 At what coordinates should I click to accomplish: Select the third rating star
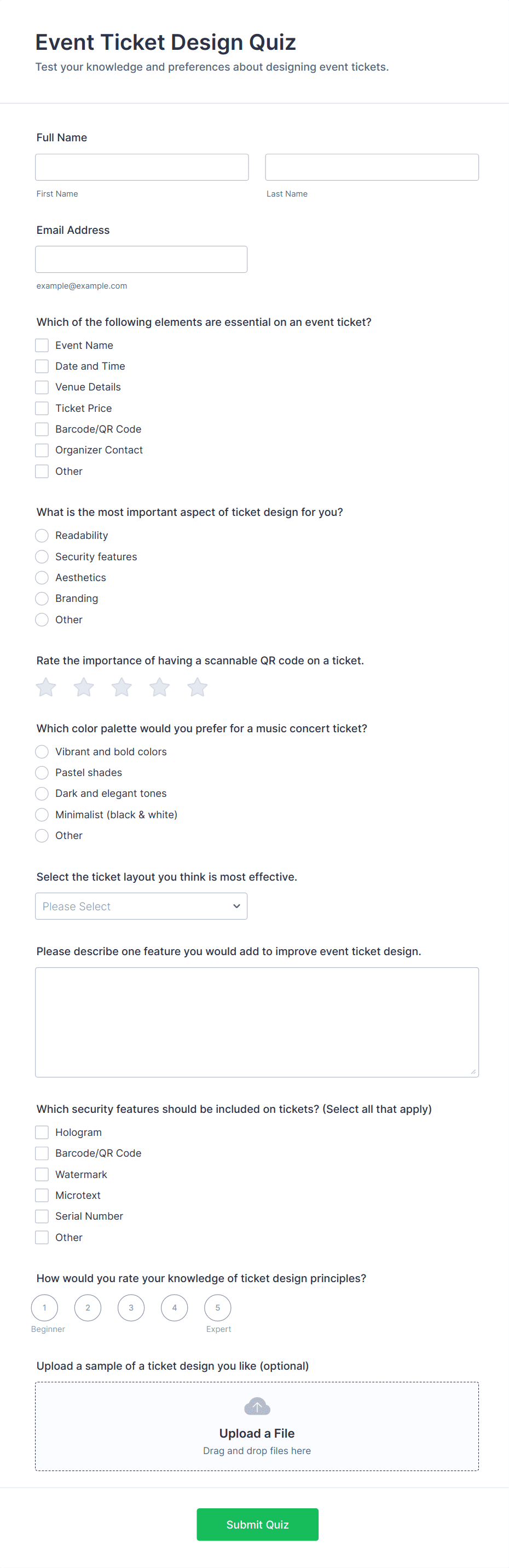pos(122,687)
